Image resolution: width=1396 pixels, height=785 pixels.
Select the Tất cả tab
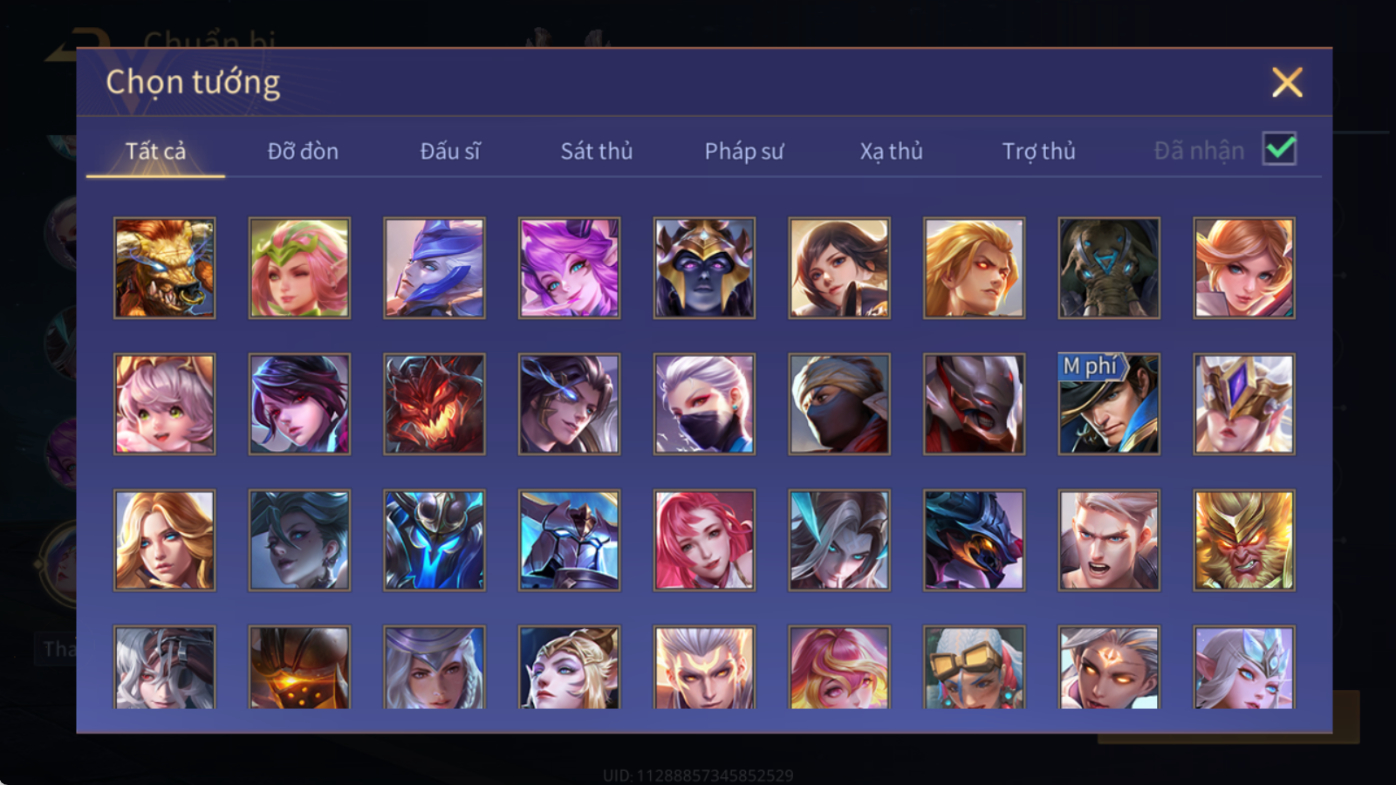[x=156, y=151]
